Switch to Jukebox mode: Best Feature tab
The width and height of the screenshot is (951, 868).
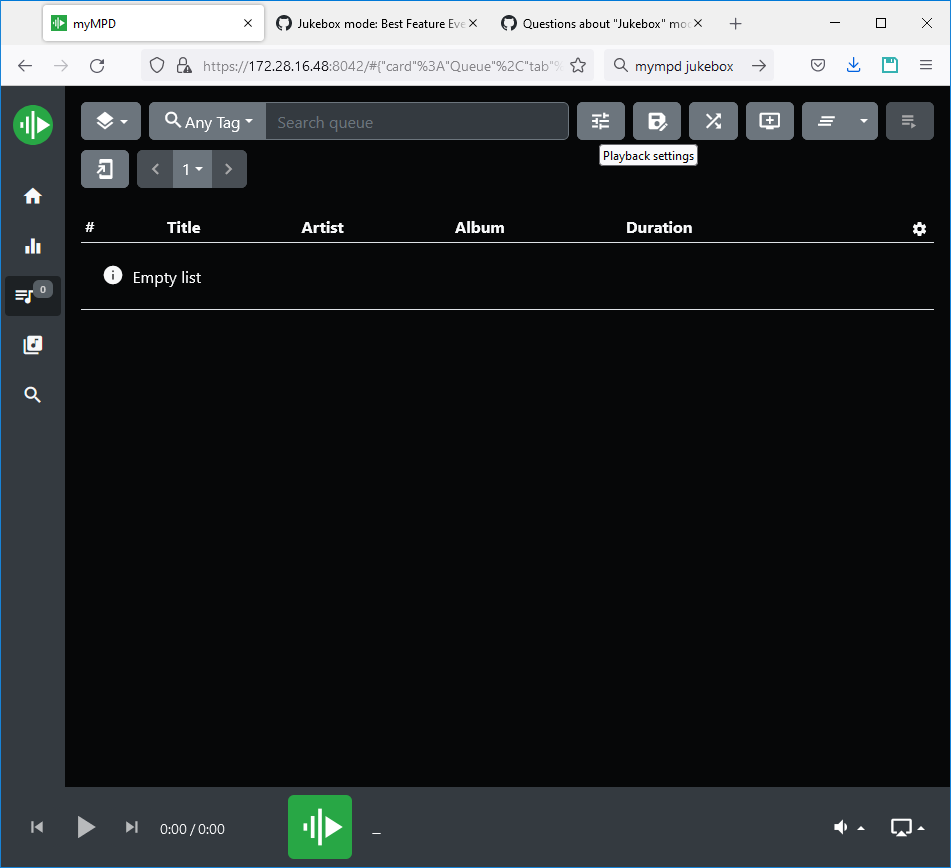(x=377, y=23)
